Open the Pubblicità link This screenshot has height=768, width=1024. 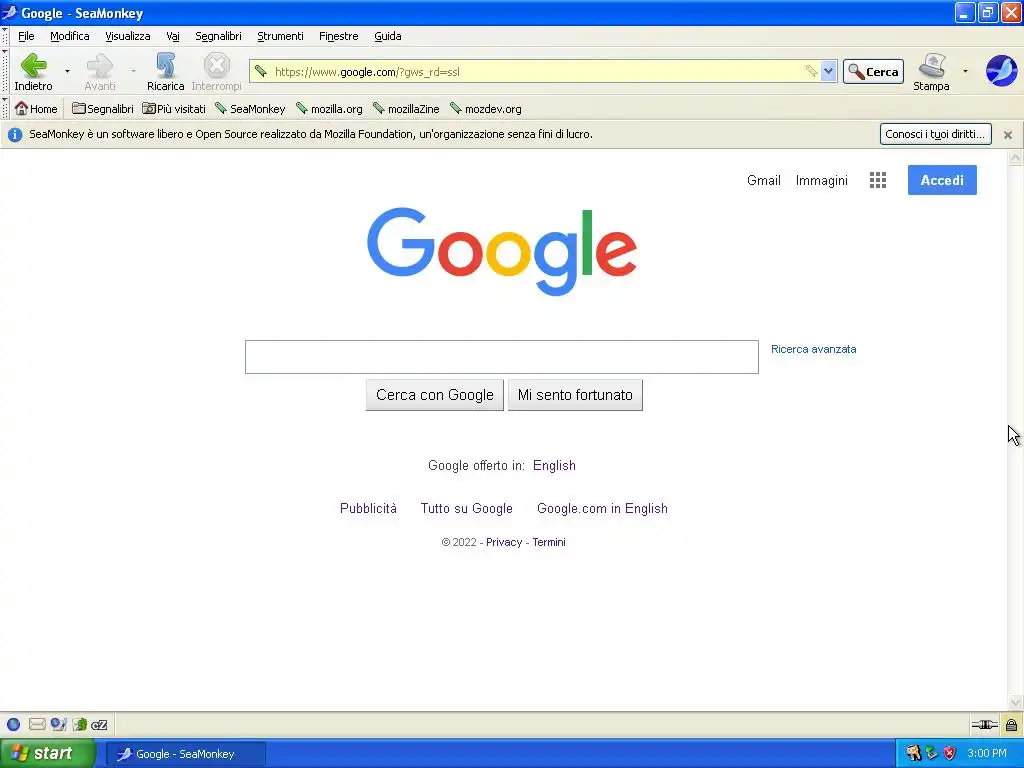(368, 509)
